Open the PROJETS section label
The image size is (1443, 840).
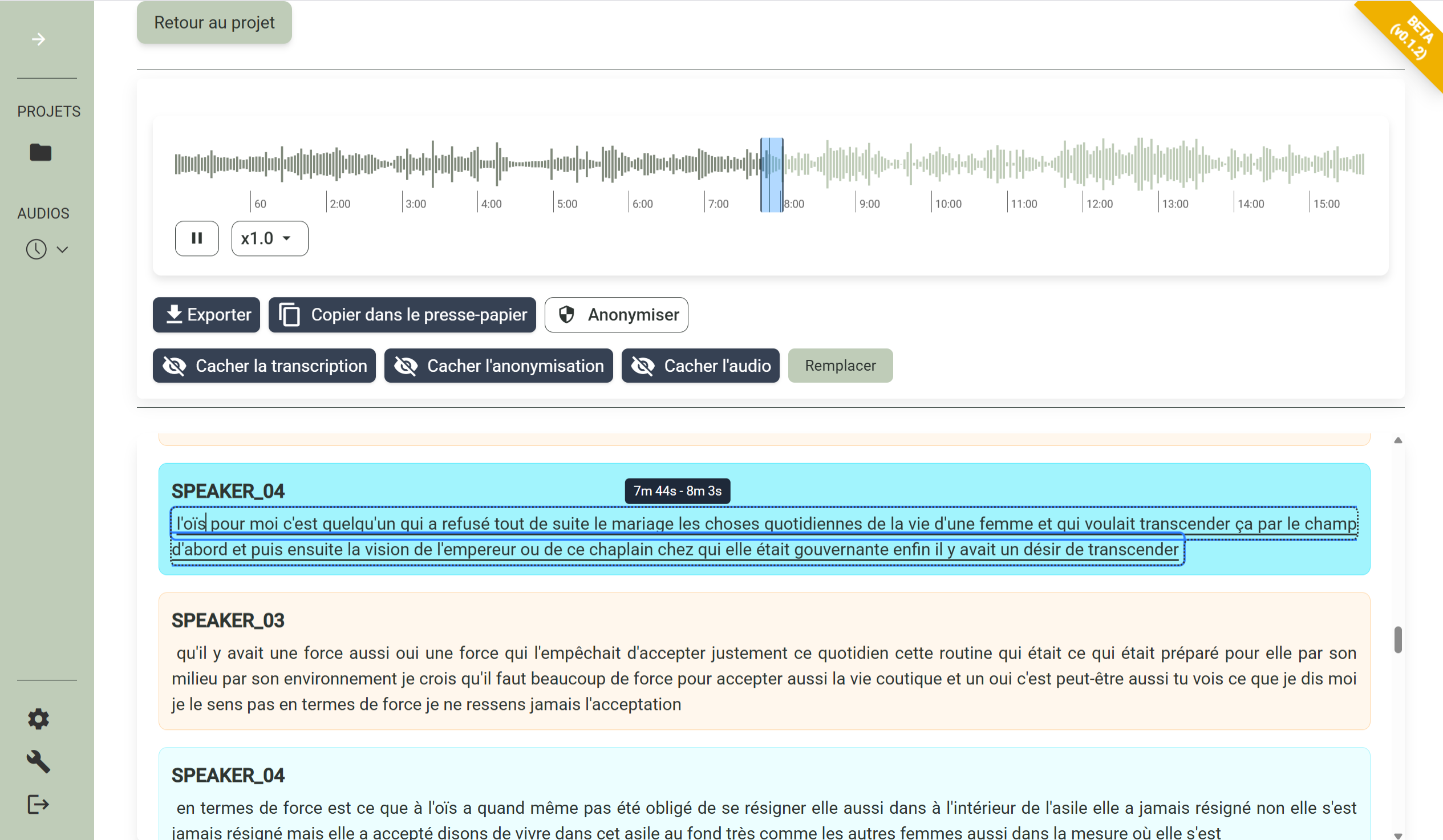(48, 111)
